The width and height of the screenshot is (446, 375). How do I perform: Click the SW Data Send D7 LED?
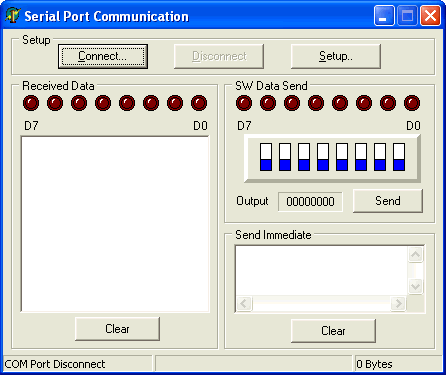244,103
